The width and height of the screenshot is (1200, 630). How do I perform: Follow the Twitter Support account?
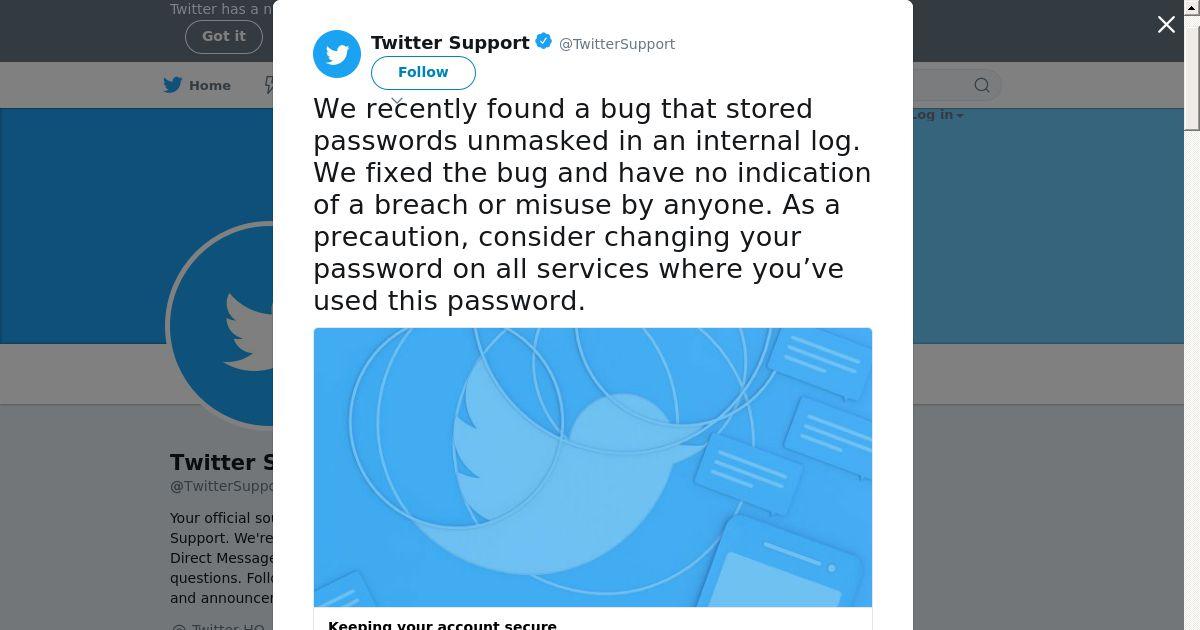tap(423, 72)
